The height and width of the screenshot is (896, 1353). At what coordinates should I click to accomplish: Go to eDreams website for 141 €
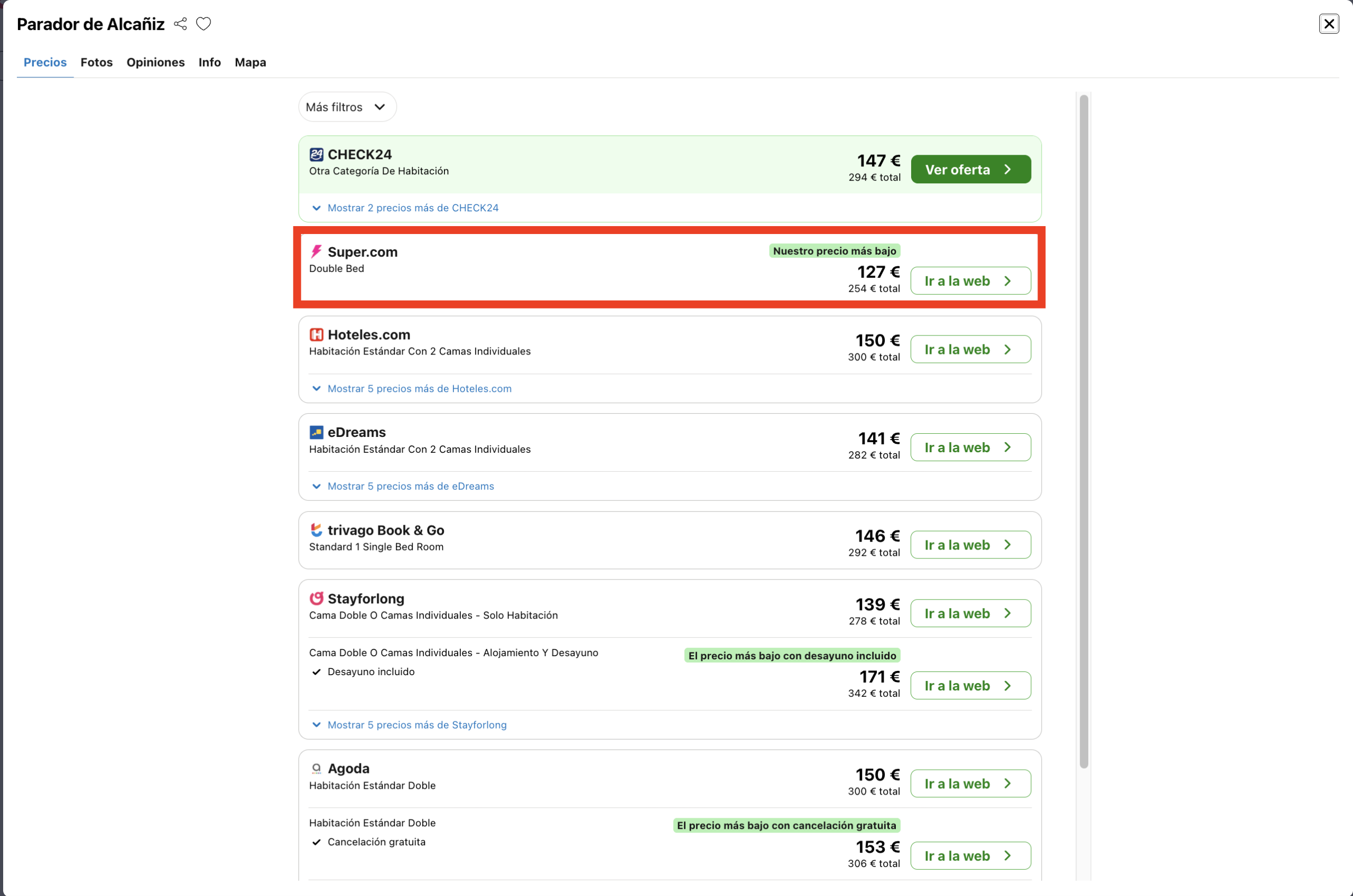pyautogui.click(x=970, y=447)
